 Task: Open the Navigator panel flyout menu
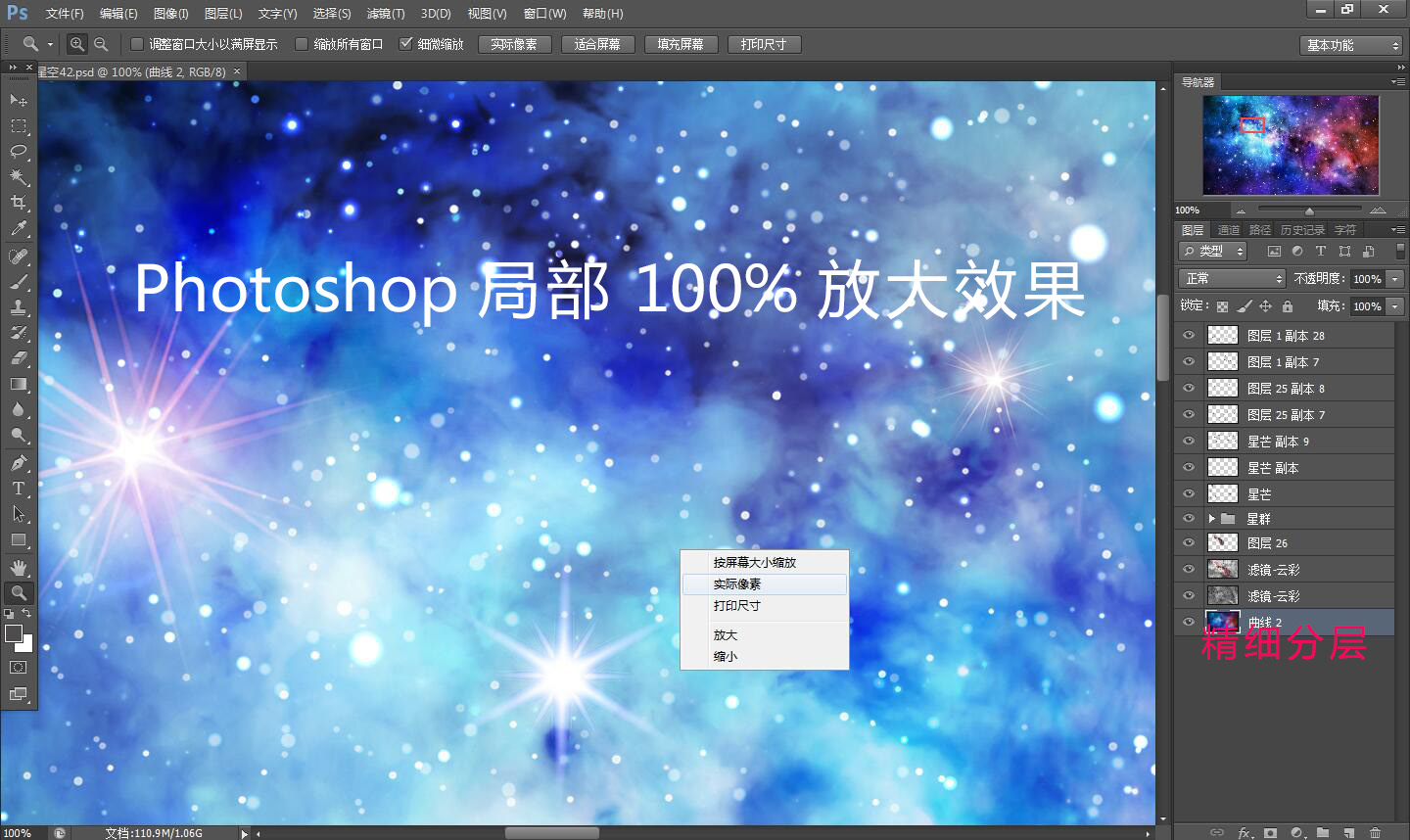click(1398, 82)
